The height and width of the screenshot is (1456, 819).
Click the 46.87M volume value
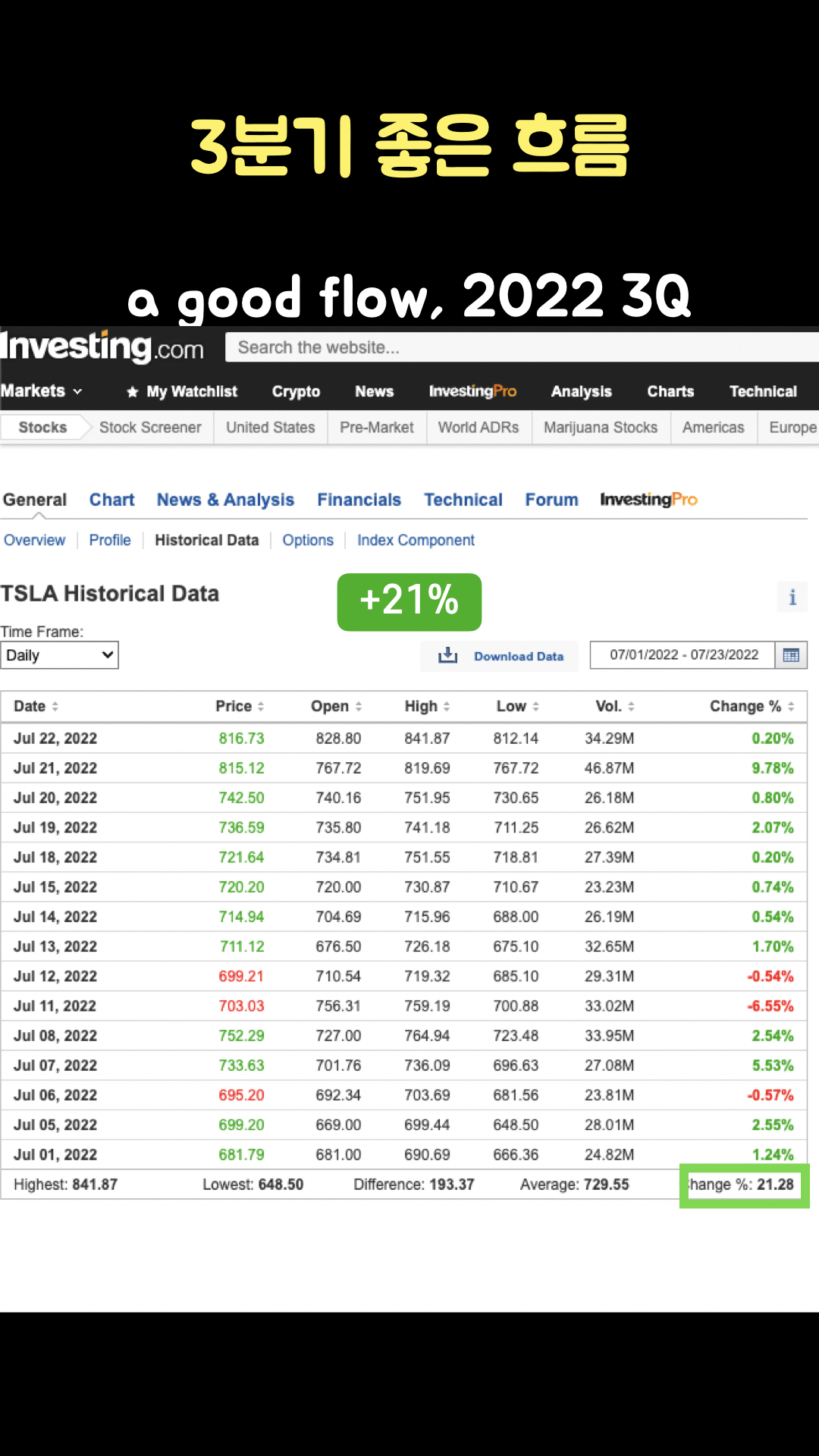point(609,768)
